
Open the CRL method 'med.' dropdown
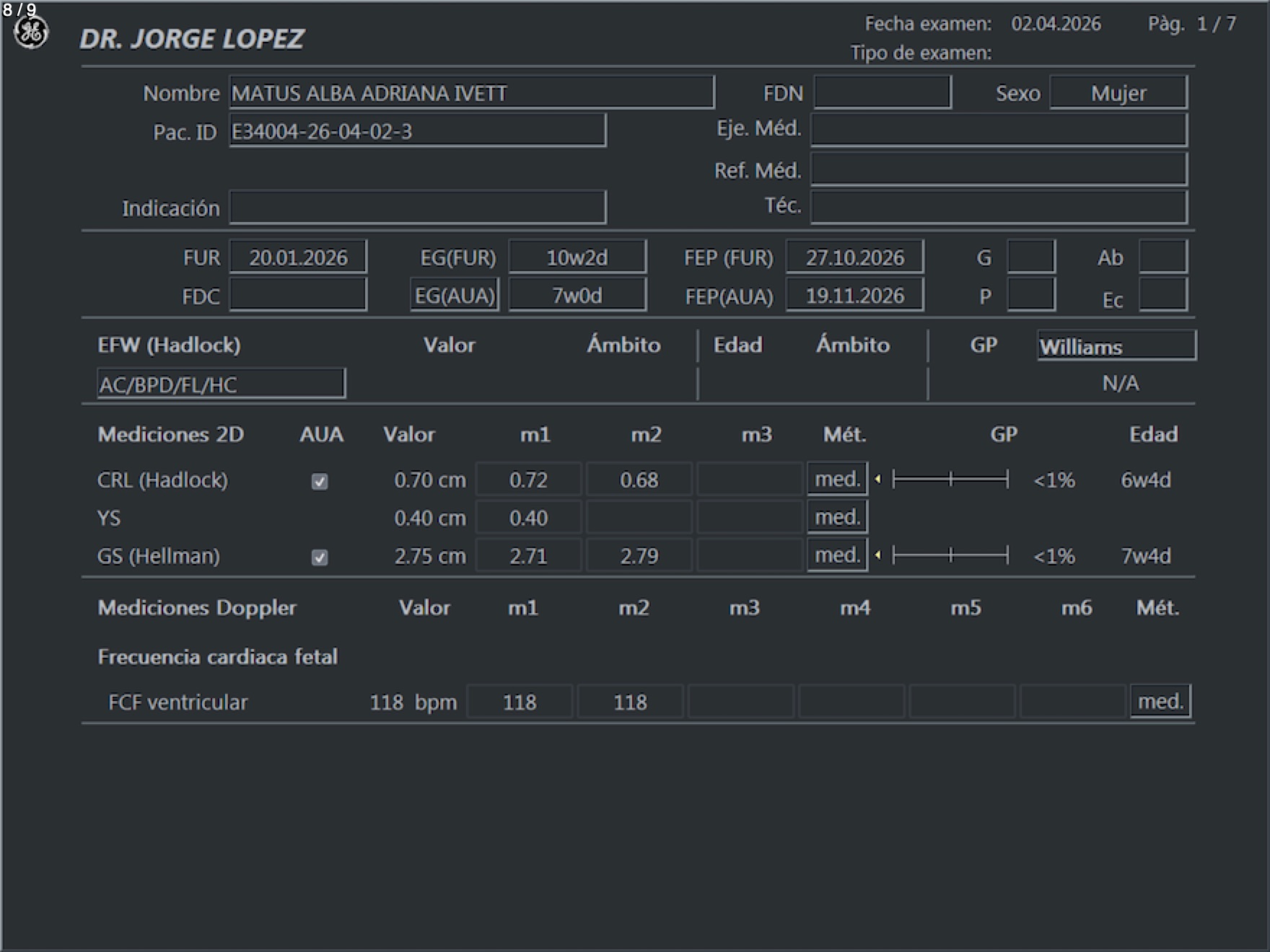(x=837, y=480)
